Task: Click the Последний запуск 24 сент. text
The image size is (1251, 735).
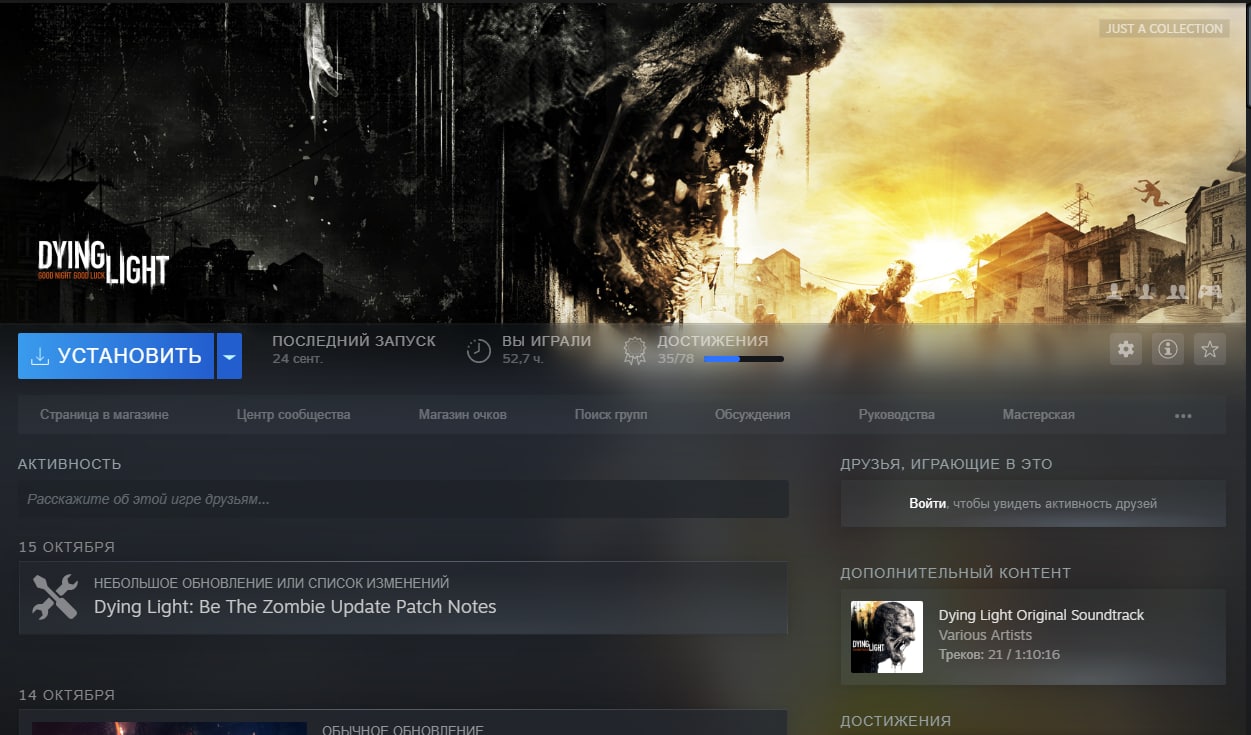Action: point(354,349)
